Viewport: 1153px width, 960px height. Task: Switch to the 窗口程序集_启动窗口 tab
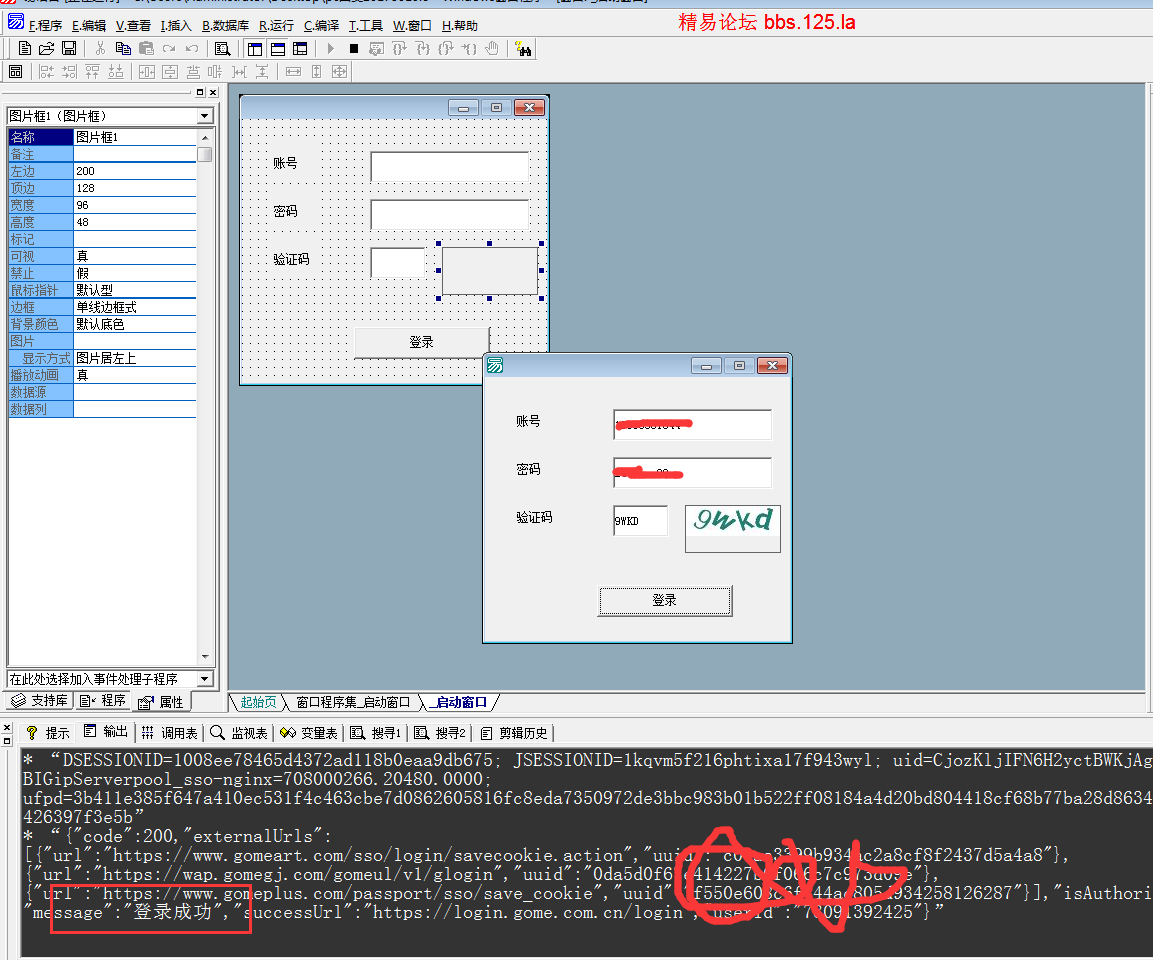pyautogui.click(x=352, y=702)
